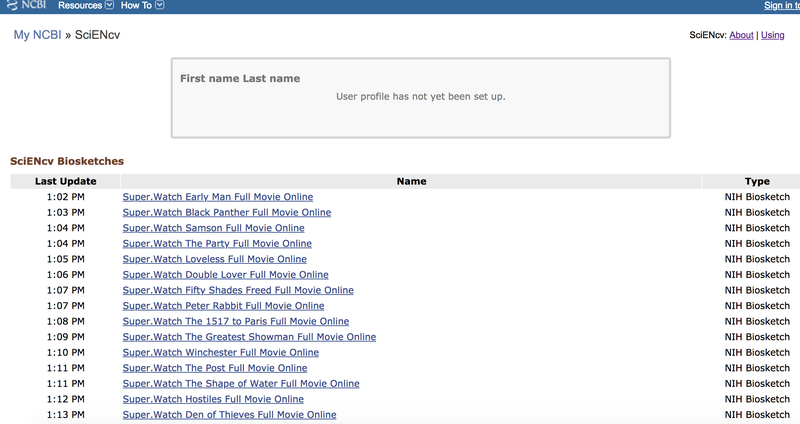Screen dimensions: 800x424
Task: Click the SciENcv Biosketches heading
Action: pos(67,161)
